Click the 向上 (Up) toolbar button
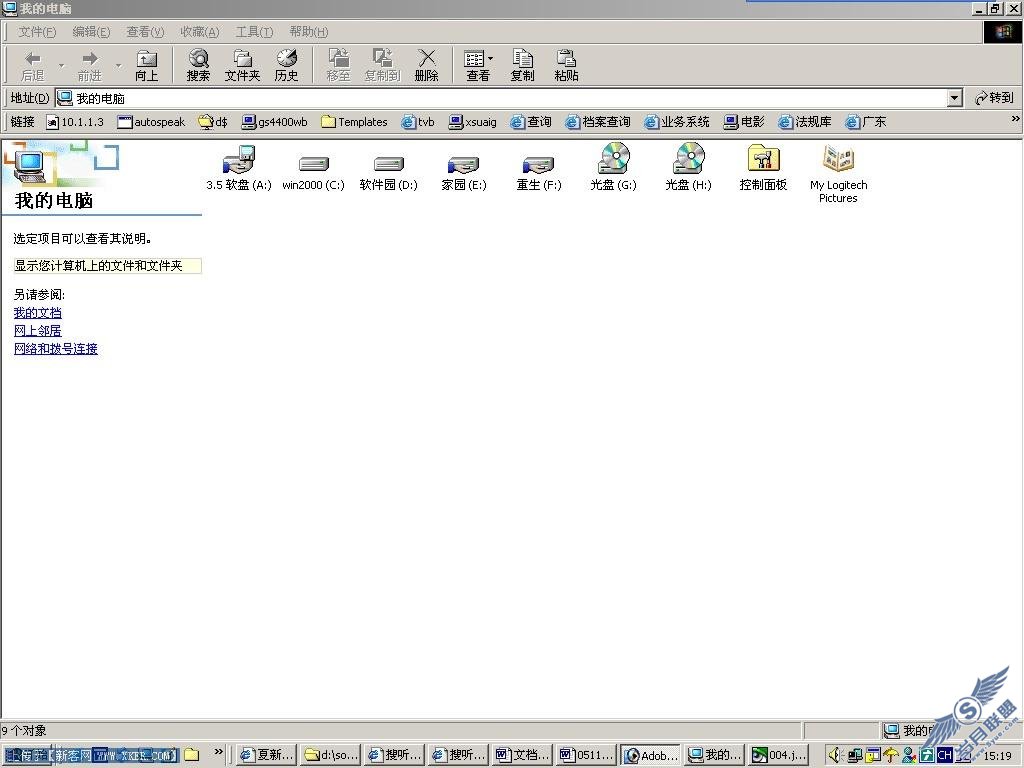 click(x=146, y=65)
